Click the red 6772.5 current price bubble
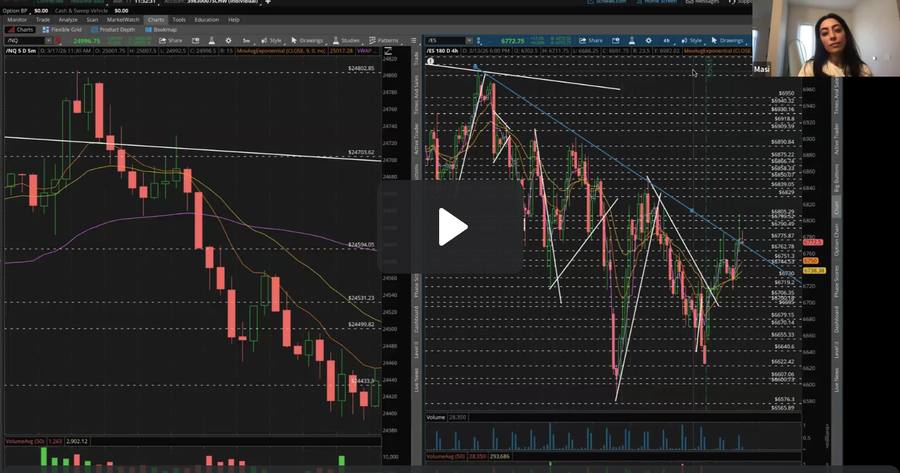The image size is (900, 473). click(813, 242)
